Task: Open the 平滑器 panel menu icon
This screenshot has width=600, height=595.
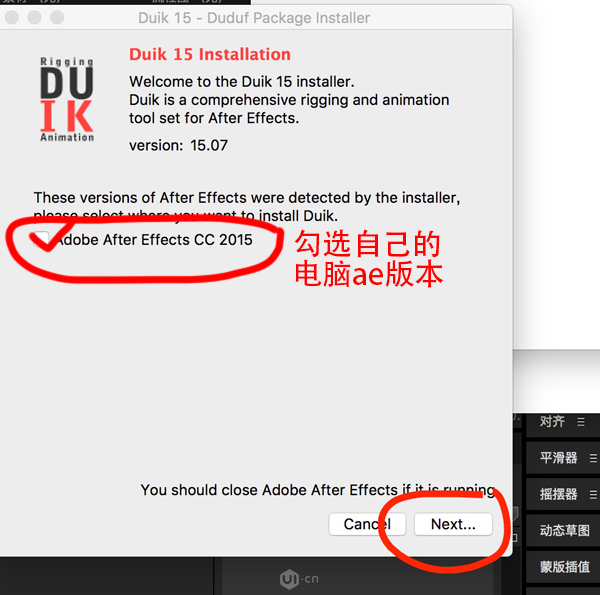Action: [x=593, y=458]
